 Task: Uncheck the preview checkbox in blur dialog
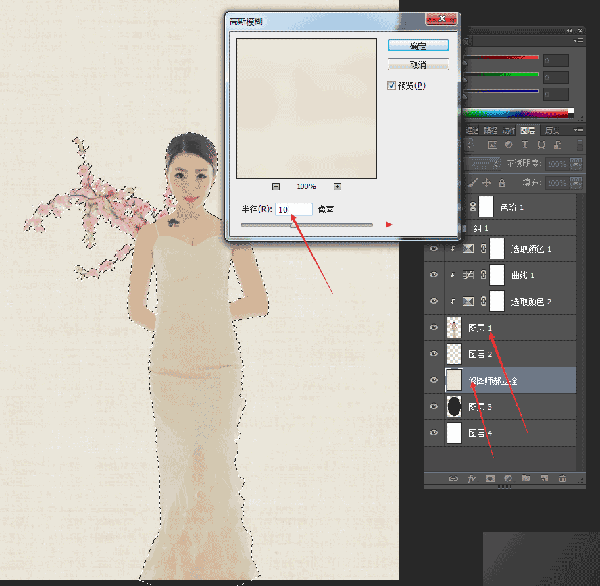point(391,85)
